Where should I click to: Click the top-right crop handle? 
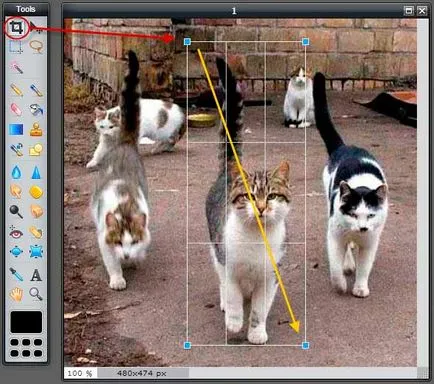pos(305,42)
